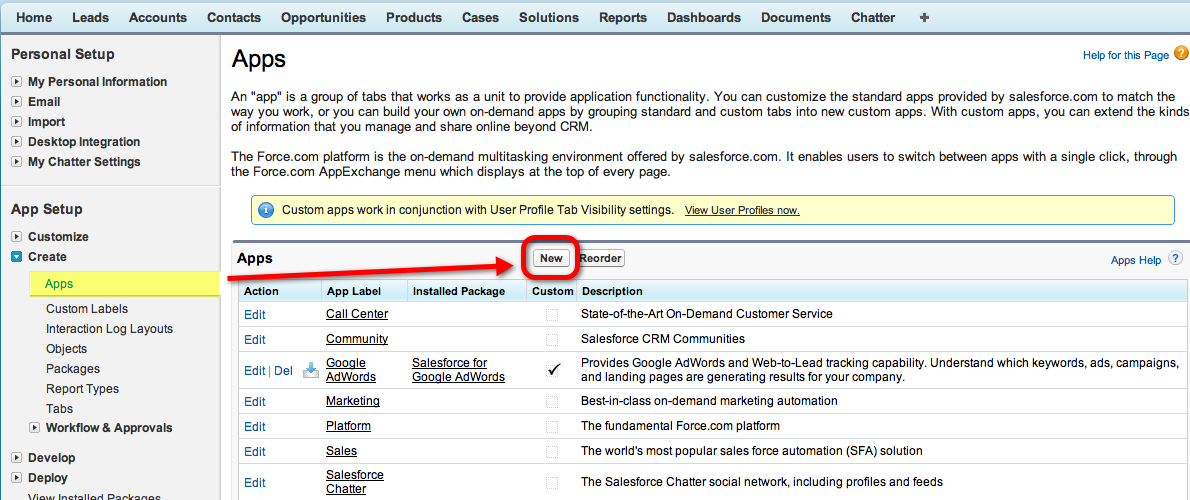Image resolution: width=1190 pixels, height=500 pixels.
Task: Click the download icon beside Google AdWords
Action: click(x=310, y=370)
